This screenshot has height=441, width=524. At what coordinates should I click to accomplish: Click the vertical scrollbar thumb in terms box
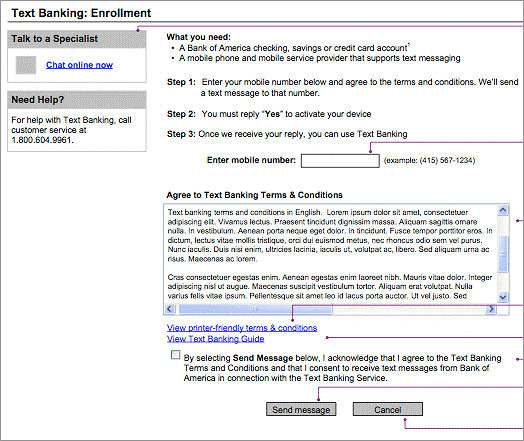pos(503,254)
